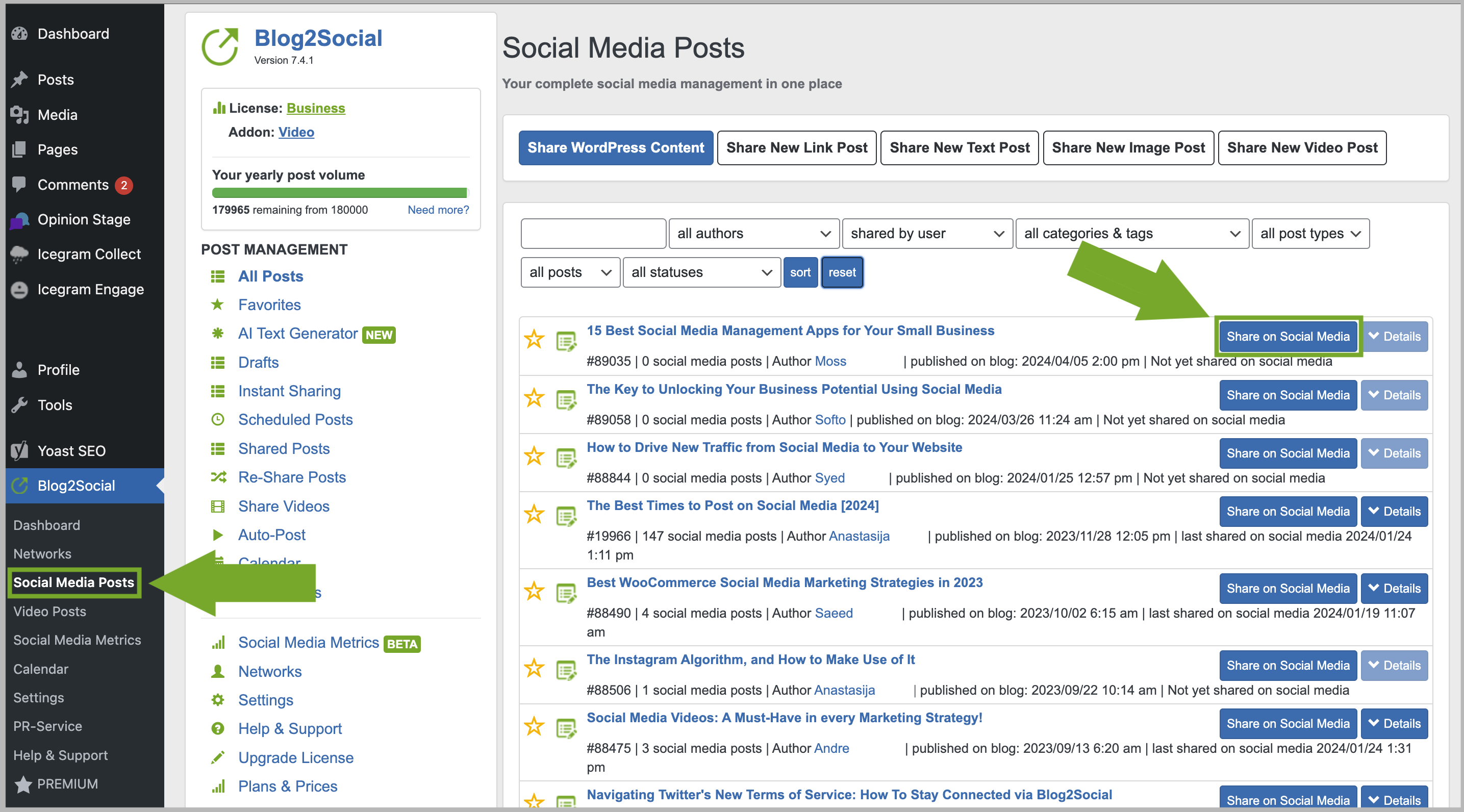Click the Comments speech bubble icon
This screenshot has height=812, width=1464.
tap(19, 184)
